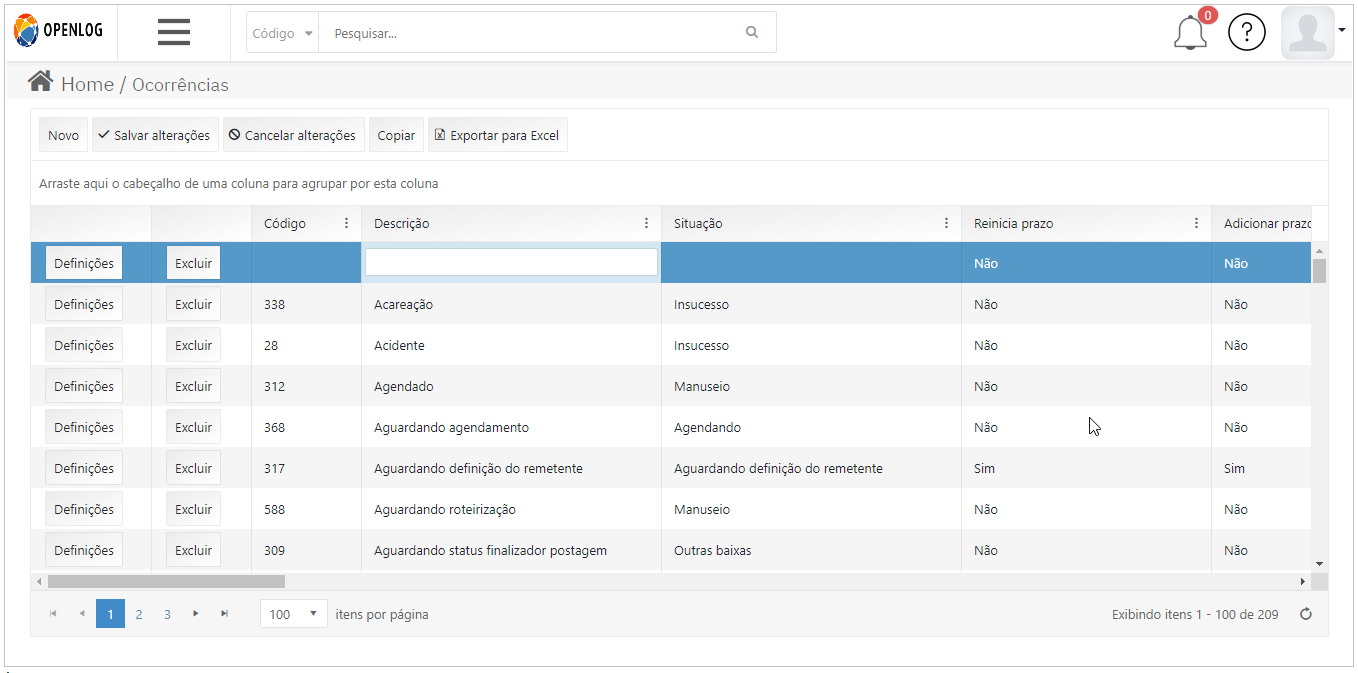The image size is (1358, 673).
Task: Click horizontal scrollbar right arrow
Action: (1303, 581)
